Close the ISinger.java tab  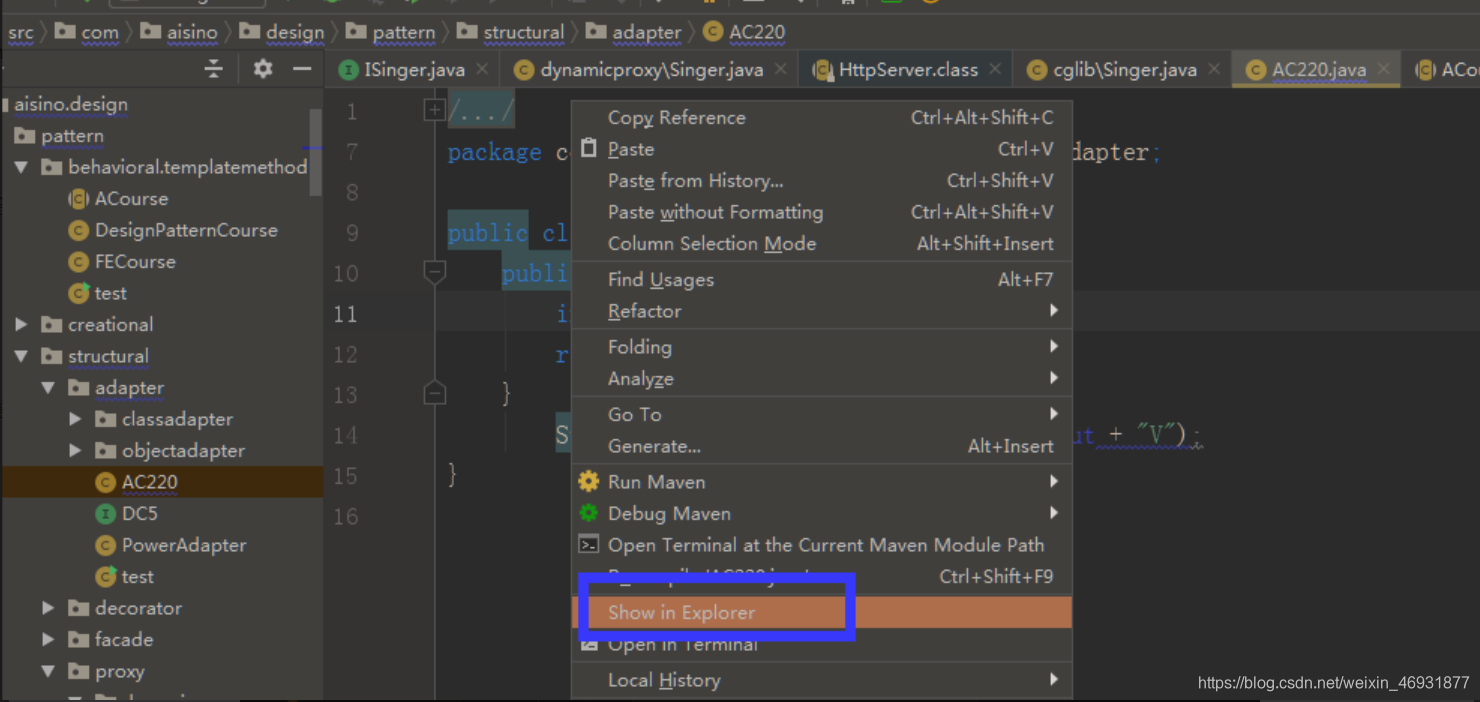pos(482,70)
